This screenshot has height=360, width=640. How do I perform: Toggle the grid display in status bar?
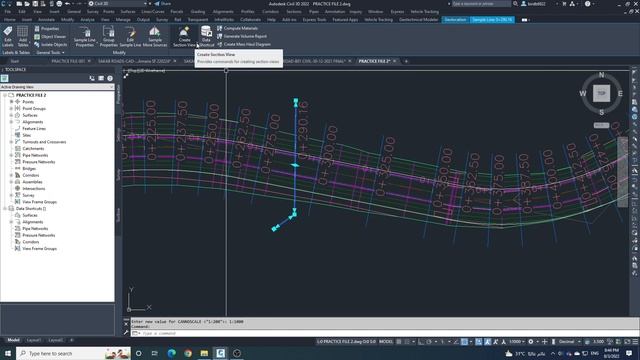(399, 342)
